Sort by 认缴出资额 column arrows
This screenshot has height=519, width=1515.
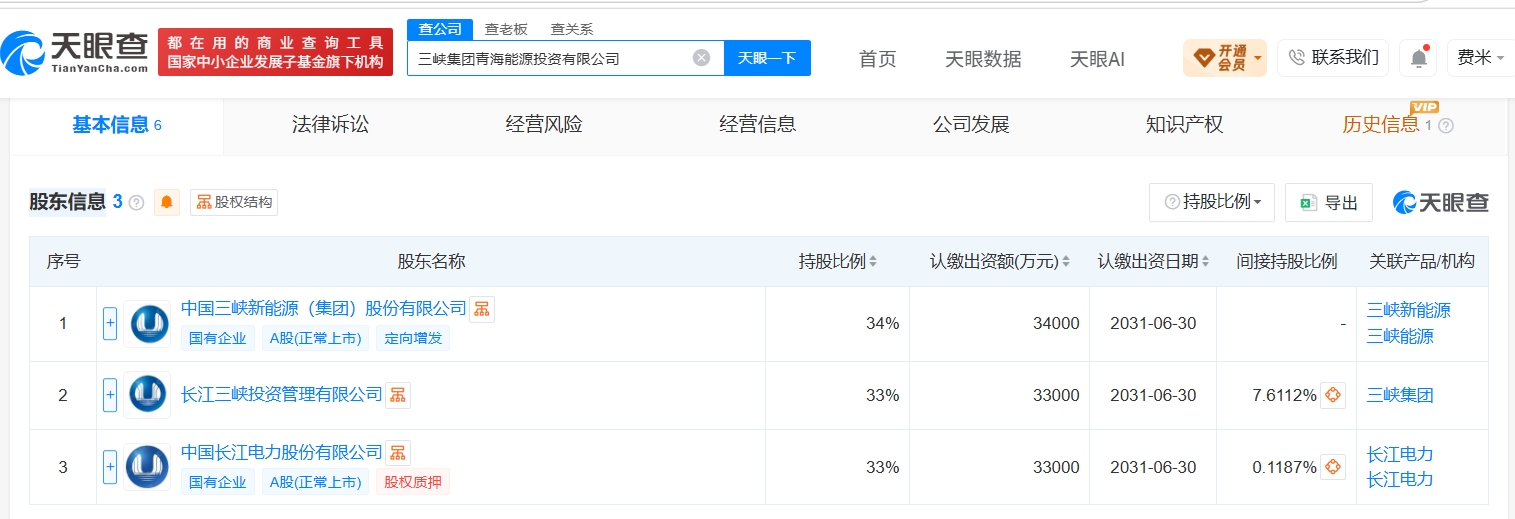tap(1065, 262)
